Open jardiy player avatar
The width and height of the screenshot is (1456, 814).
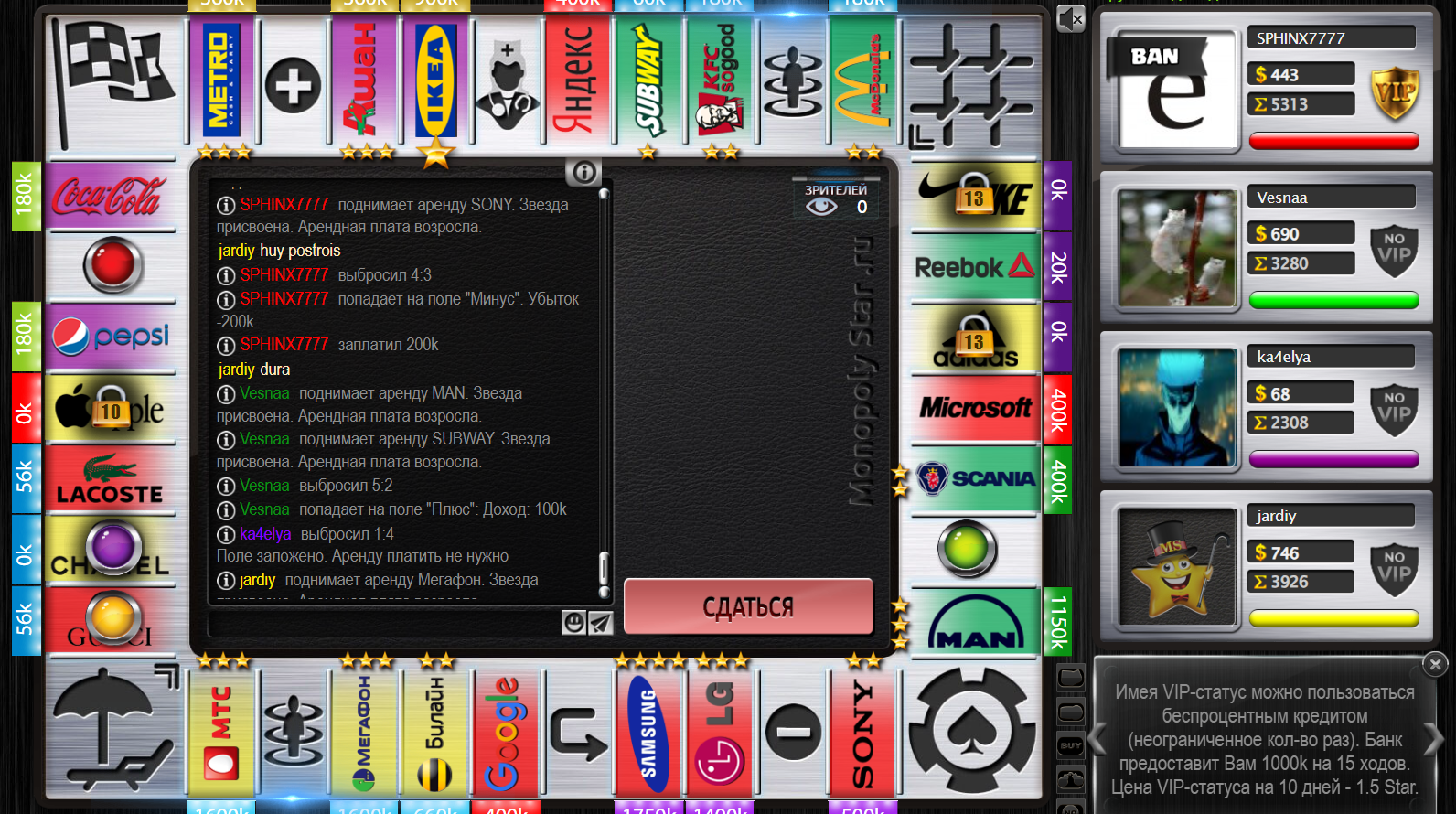pos(1175,566)
